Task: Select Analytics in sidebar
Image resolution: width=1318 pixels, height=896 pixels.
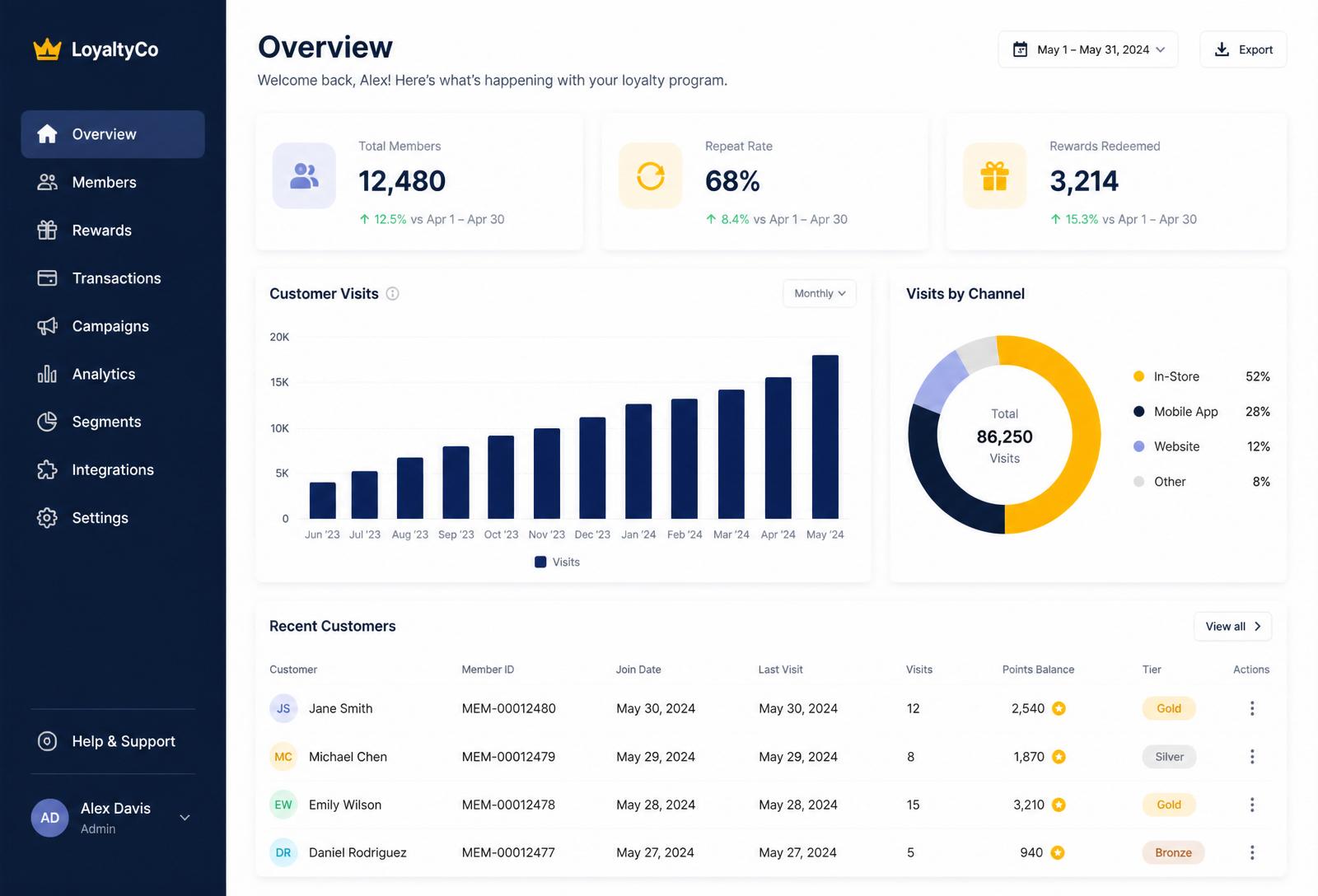Action: click(113, 374)
